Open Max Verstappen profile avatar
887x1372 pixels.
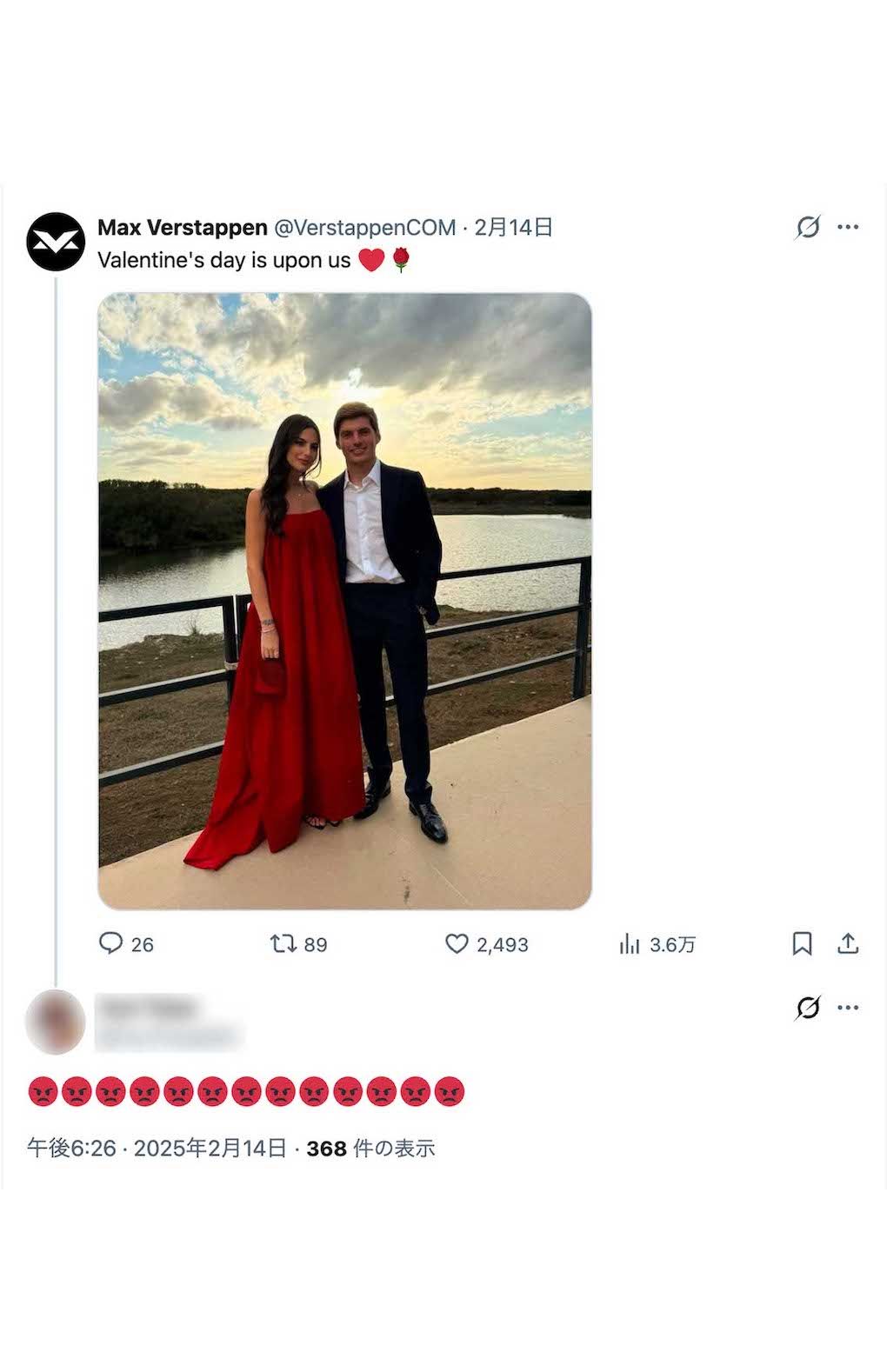[x=56, y=242]
